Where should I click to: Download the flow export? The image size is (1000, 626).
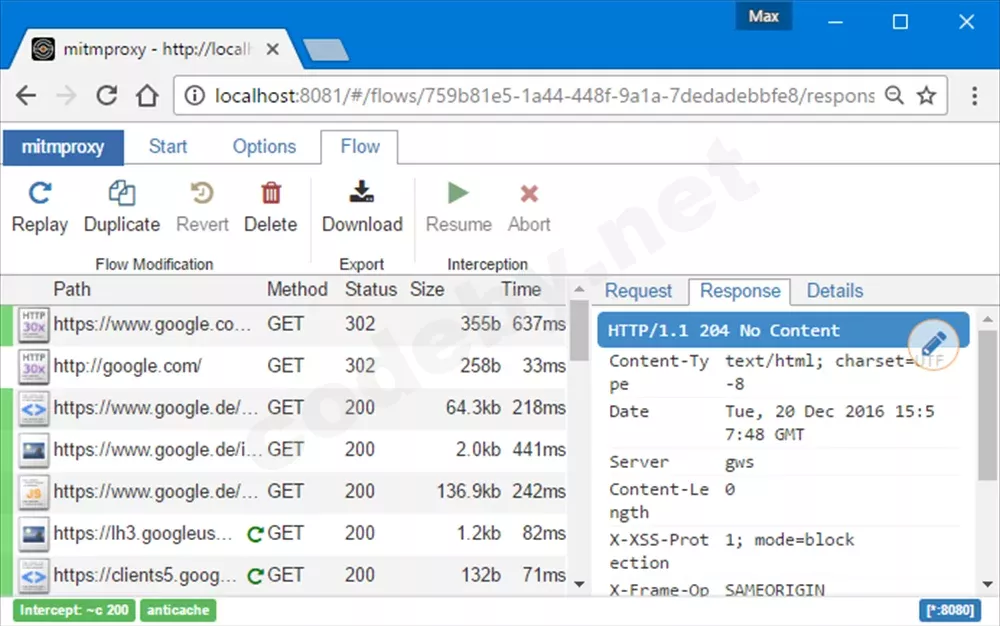coord(362,205)
